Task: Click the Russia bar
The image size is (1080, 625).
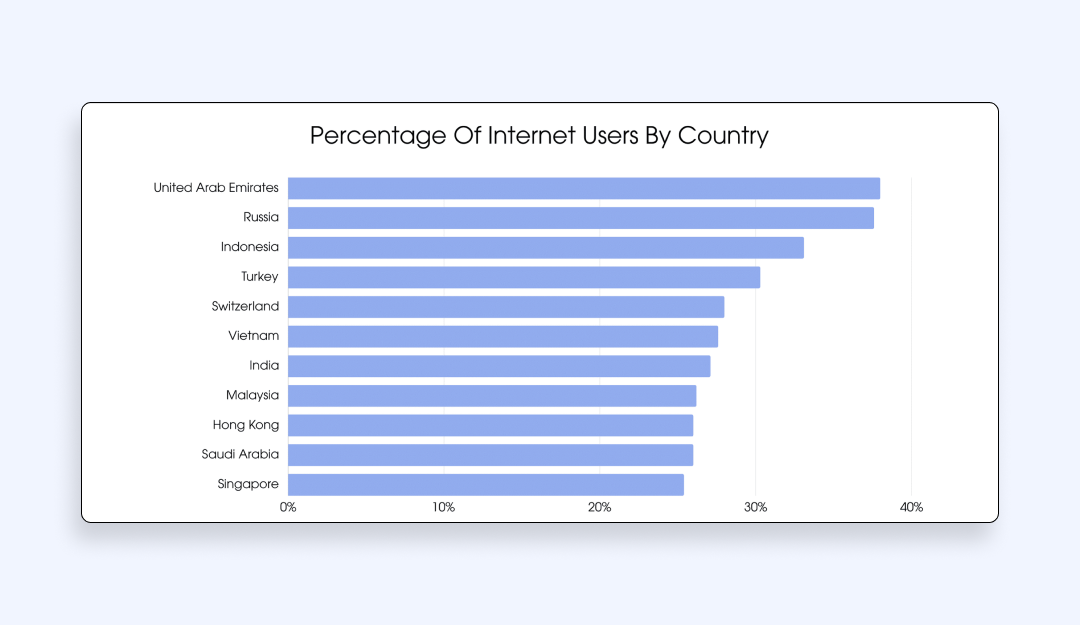Action: (581, 218)
